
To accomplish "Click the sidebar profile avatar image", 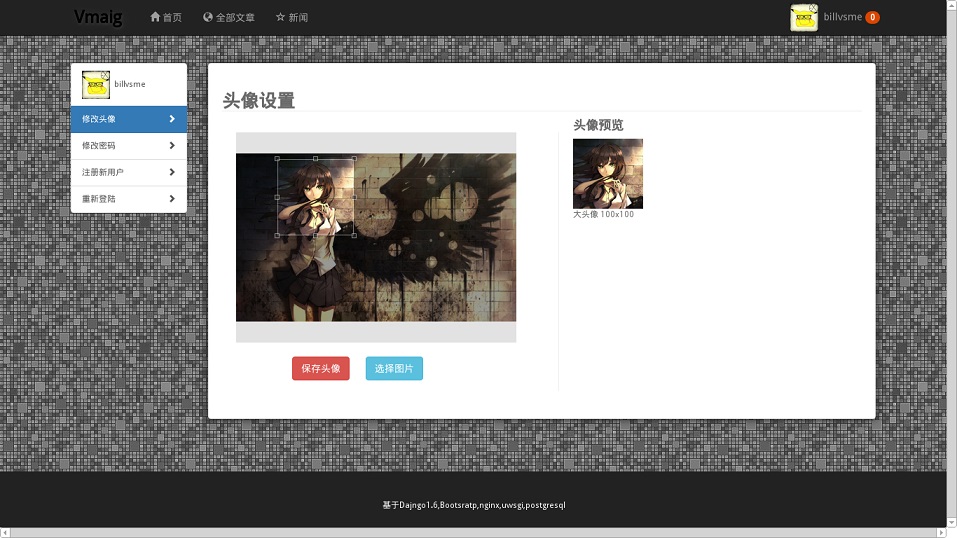I will (96, 84).
